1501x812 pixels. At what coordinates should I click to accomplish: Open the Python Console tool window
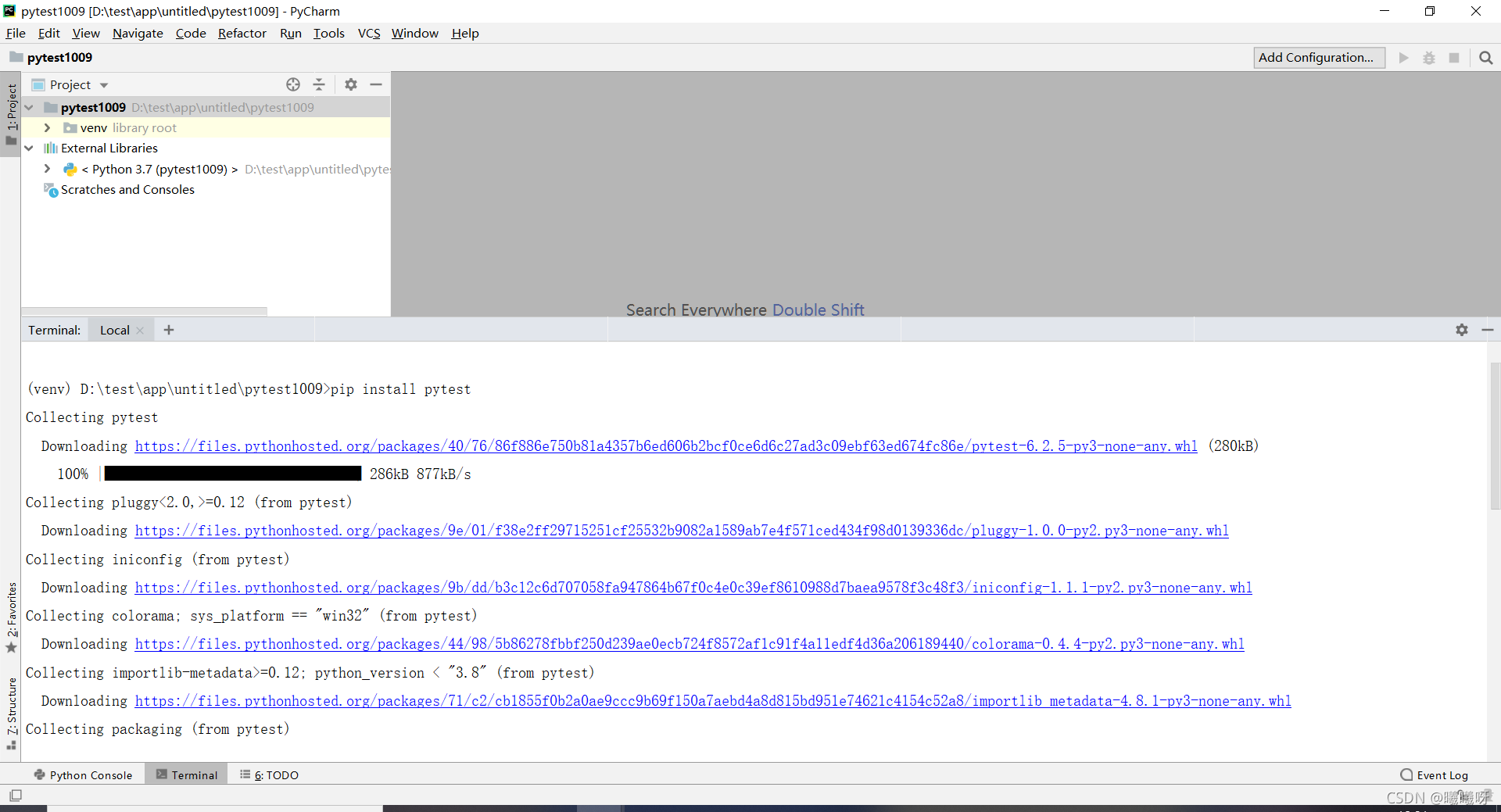(x=83, y=774)
